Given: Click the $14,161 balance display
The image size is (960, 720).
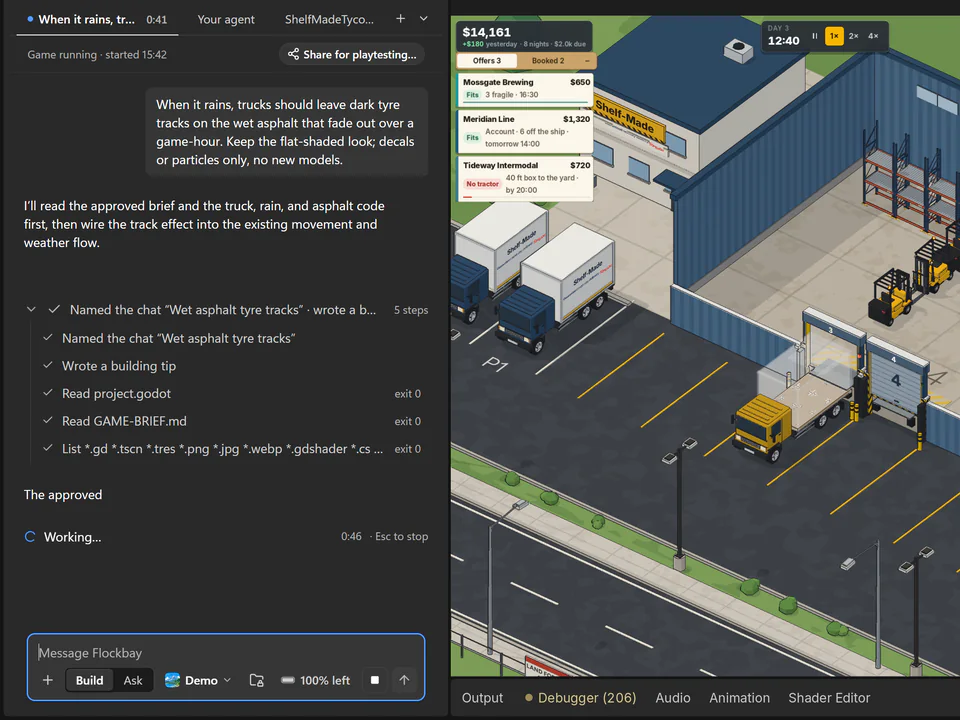Looking at the screenshot, I should [x=487, y=32].
